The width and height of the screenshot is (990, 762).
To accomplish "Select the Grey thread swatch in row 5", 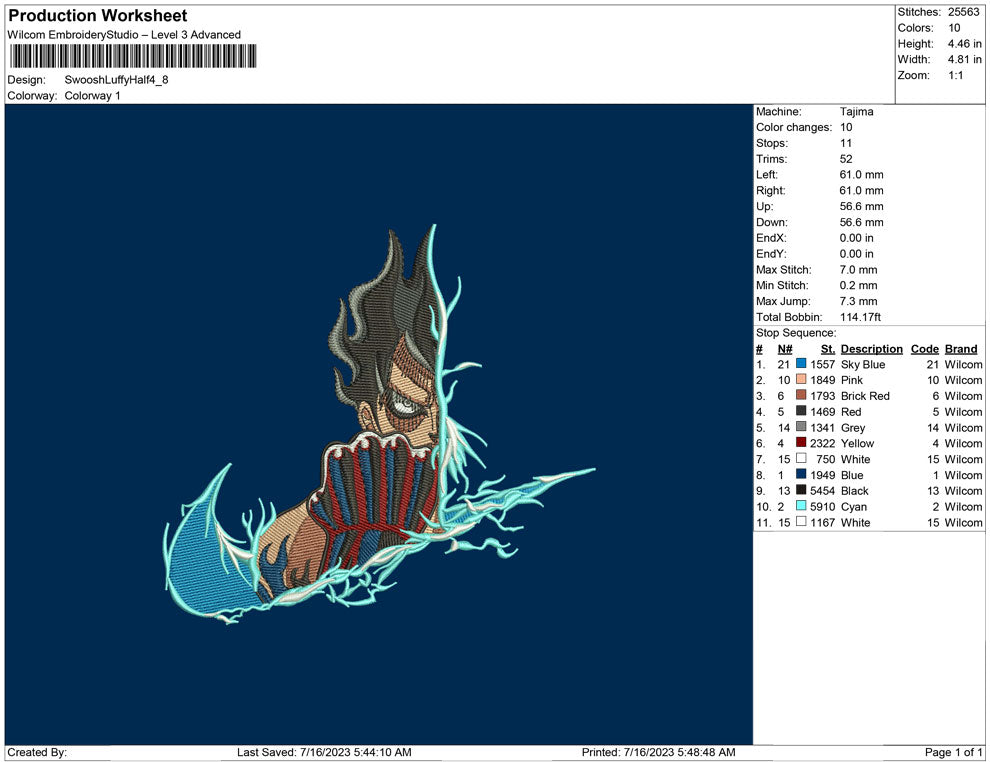I will coord(801,428).
